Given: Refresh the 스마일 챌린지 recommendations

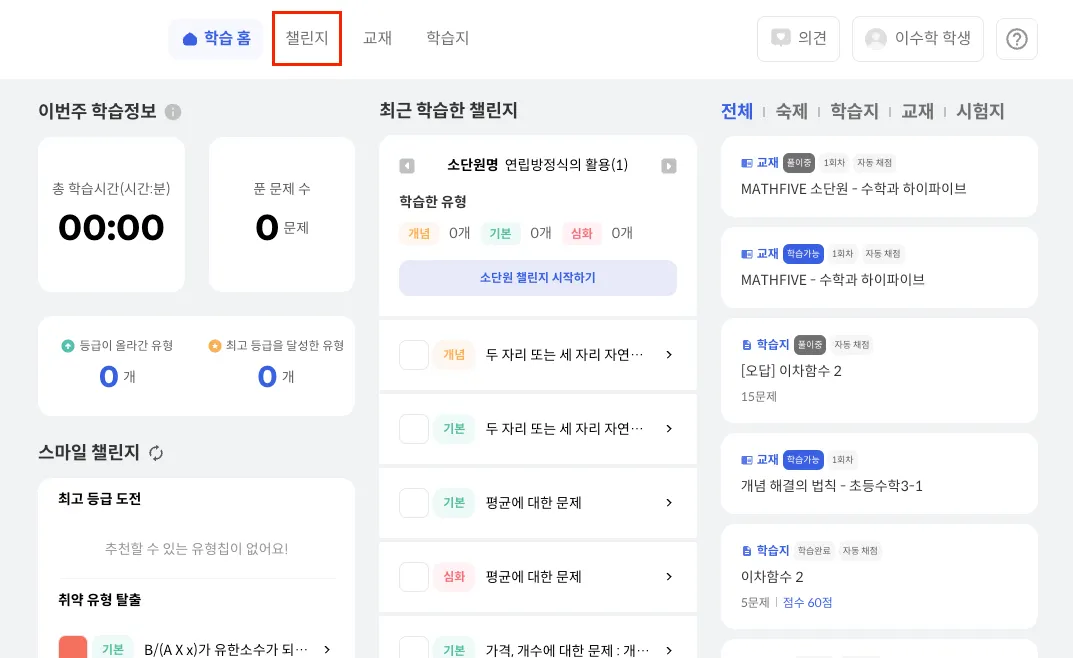Looking at the screenshot, I should (x=156, y=453).
